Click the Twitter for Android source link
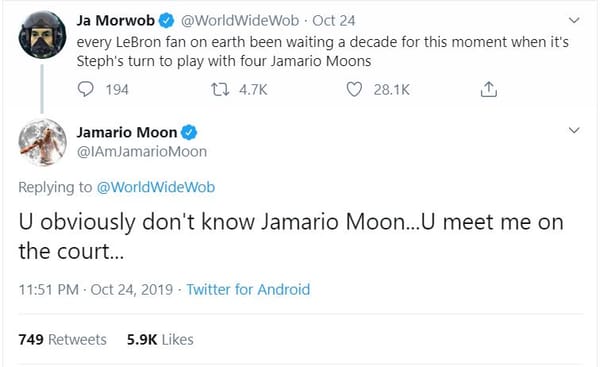The image size is (600, 367). coord(248,290)
